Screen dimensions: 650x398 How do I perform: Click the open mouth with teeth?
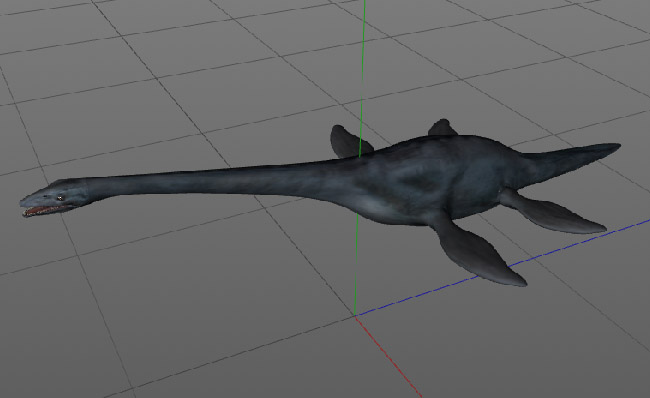(44, 210)
